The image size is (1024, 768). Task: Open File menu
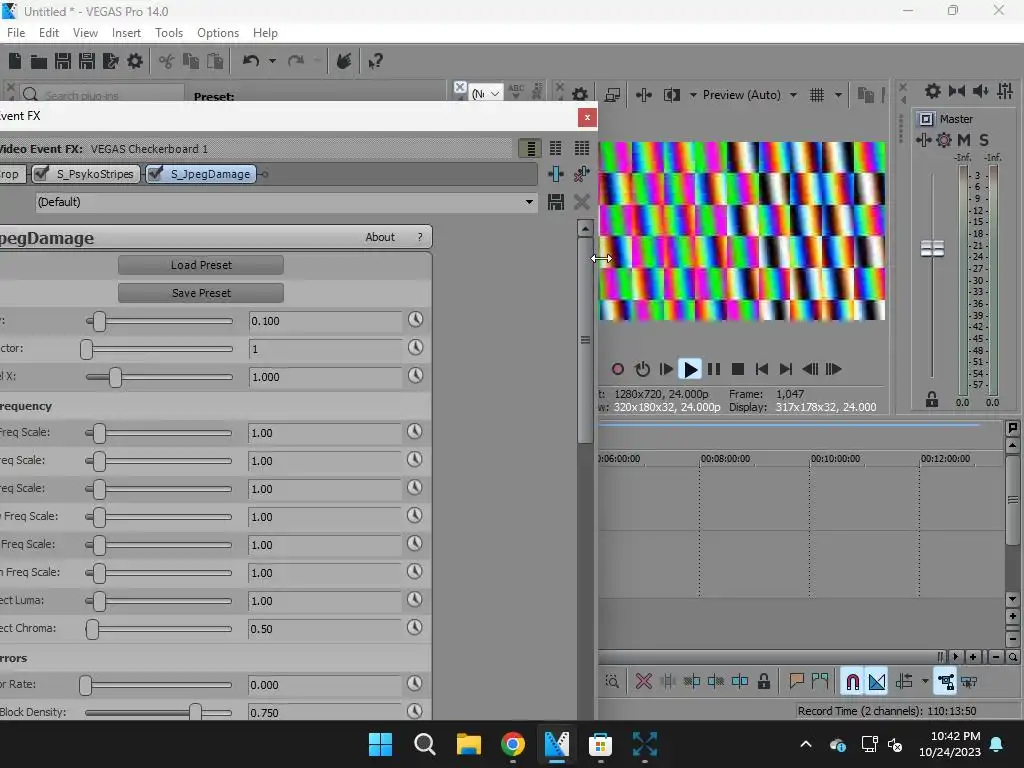[x=16, y=33]
